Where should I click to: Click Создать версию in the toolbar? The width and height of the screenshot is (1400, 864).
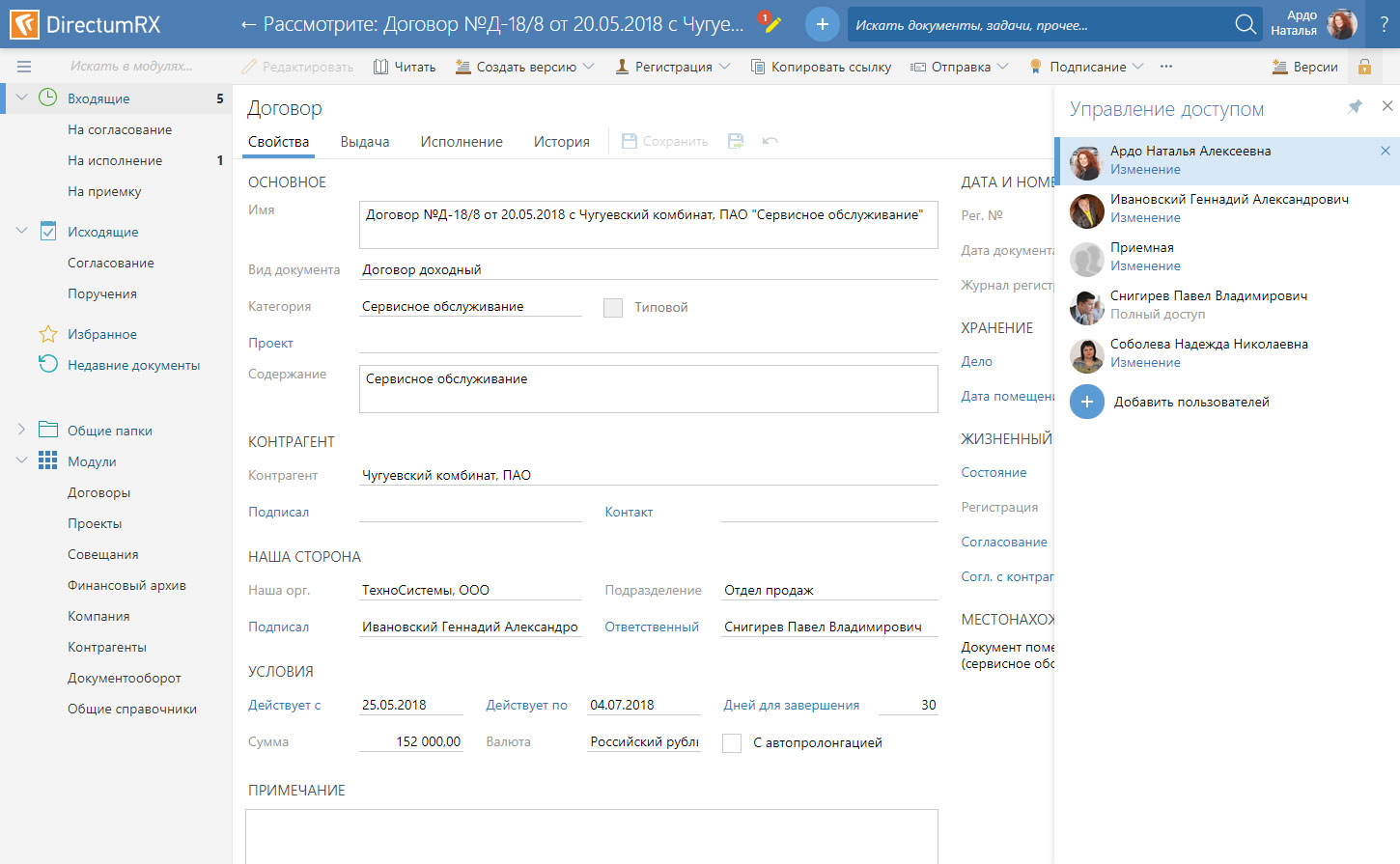click(x=524, y=67)
